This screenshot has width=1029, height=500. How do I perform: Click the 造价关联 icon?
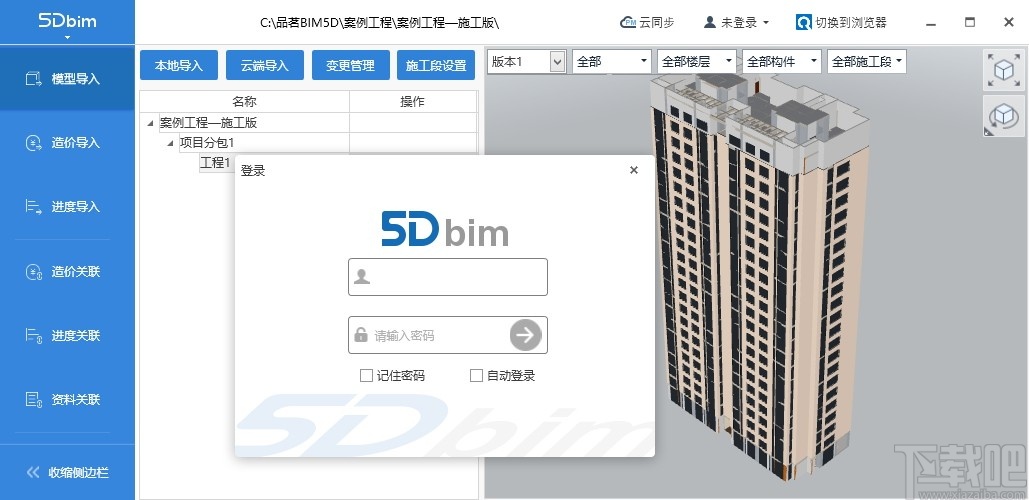pos(33,272)
